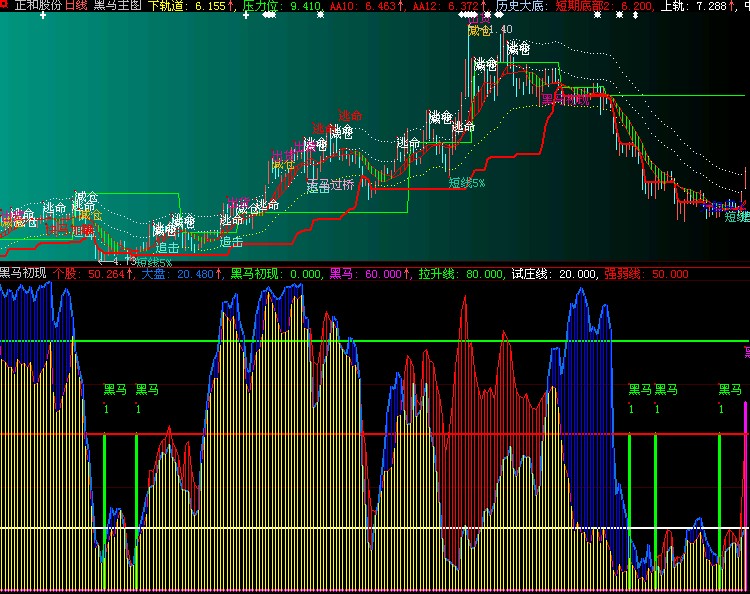Click the 短线5% label near chart center
Image resolution: width=750 pixels, height=594 pixels.
tap(467, 183)
